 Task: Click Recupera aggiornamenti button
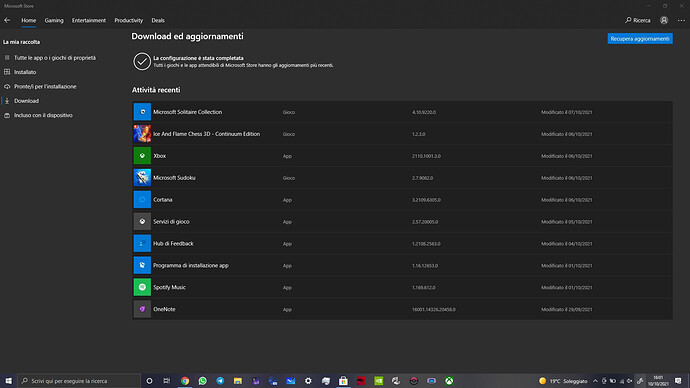click(x=640, y=39)
